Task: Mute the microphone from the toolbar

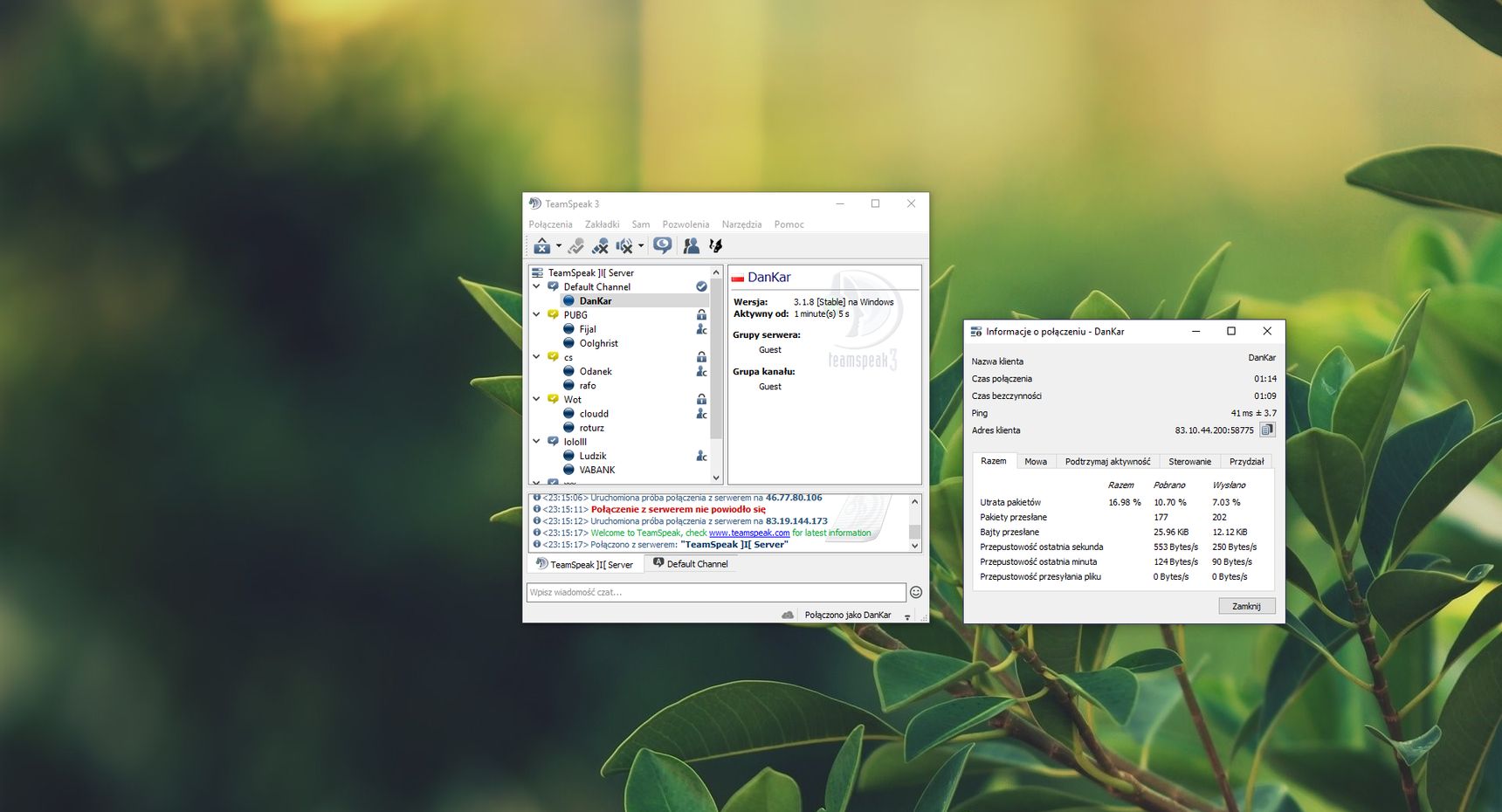Action: click(x=600, y=246)
